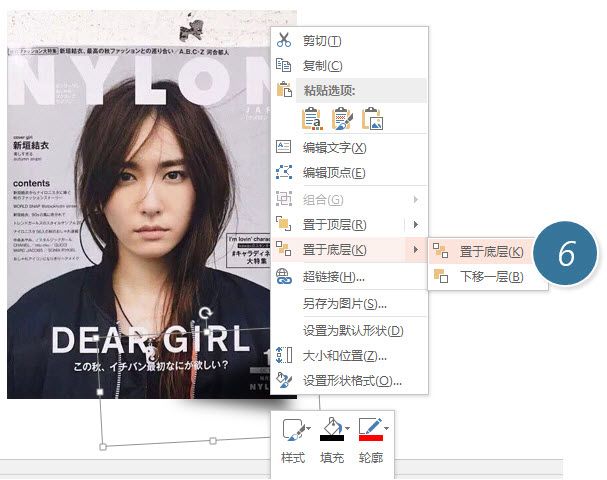
Task: Click the Edit Points icon
Action: (x=284, y=172)
